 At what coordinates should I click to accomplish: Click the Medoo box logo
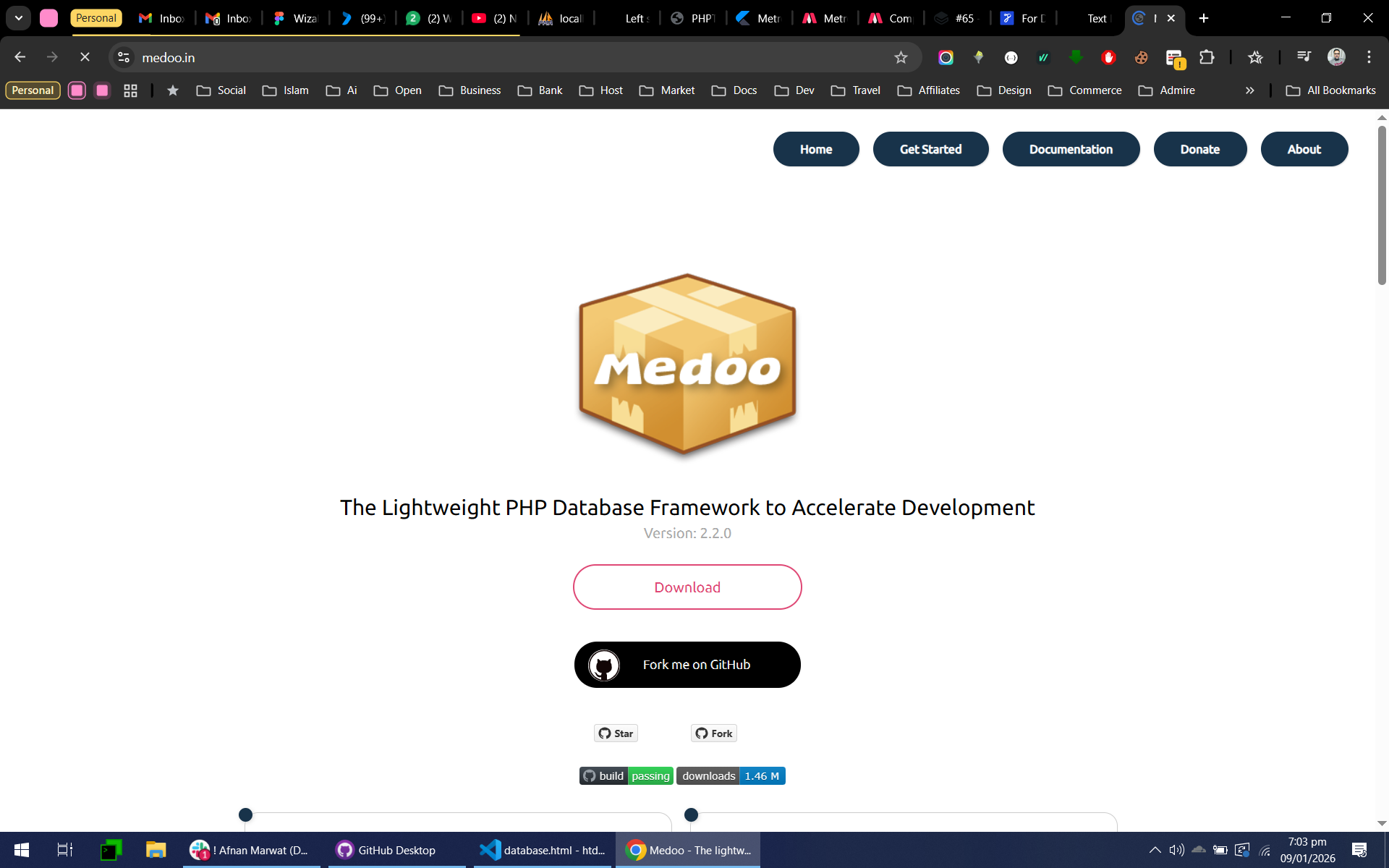coord(687,364)
